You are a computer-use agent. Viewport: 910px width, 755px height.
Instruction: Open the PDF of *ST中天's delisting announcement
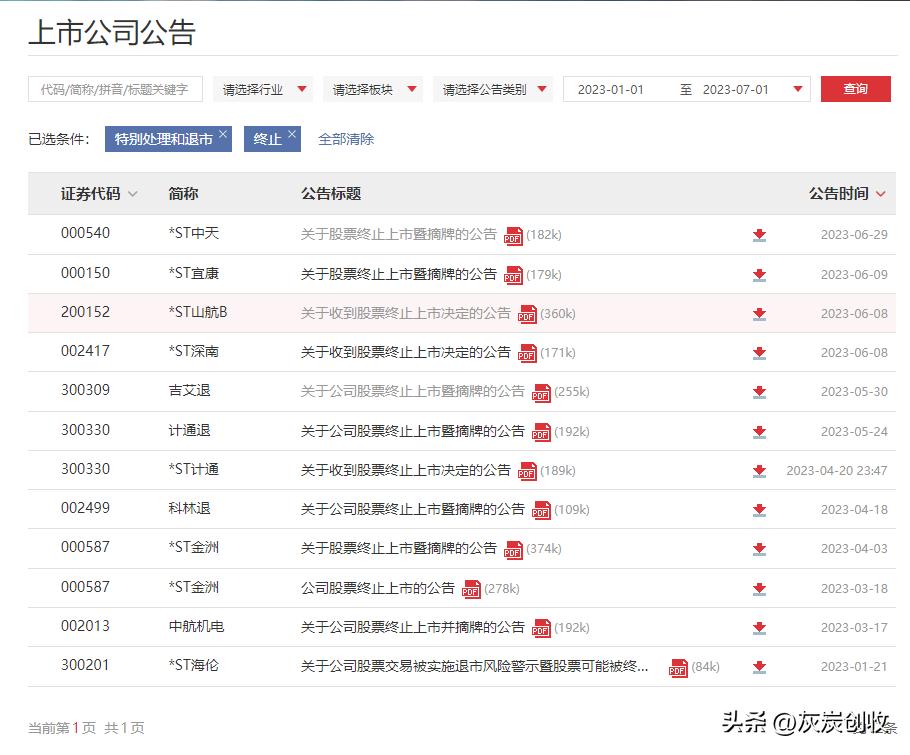[513, 236]
